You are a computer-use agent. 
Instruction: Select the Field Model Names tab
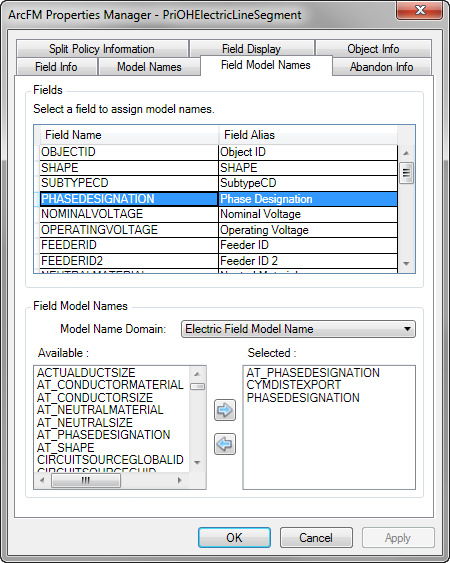tap(266, 65)
